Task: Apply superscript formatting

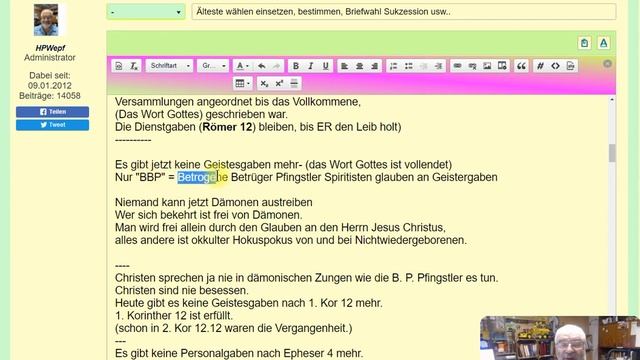Action: 279,84
